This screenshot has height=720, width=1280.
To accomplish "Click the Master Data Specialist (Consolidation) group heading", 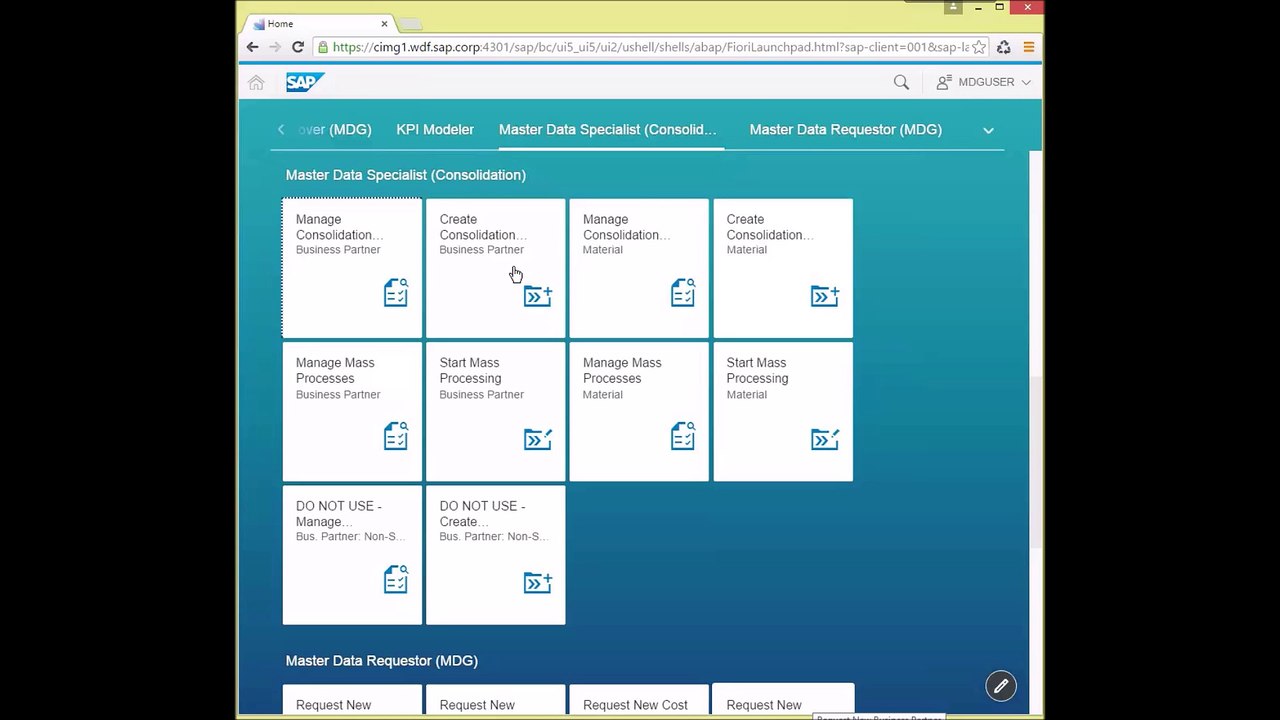I will (406, 175).
